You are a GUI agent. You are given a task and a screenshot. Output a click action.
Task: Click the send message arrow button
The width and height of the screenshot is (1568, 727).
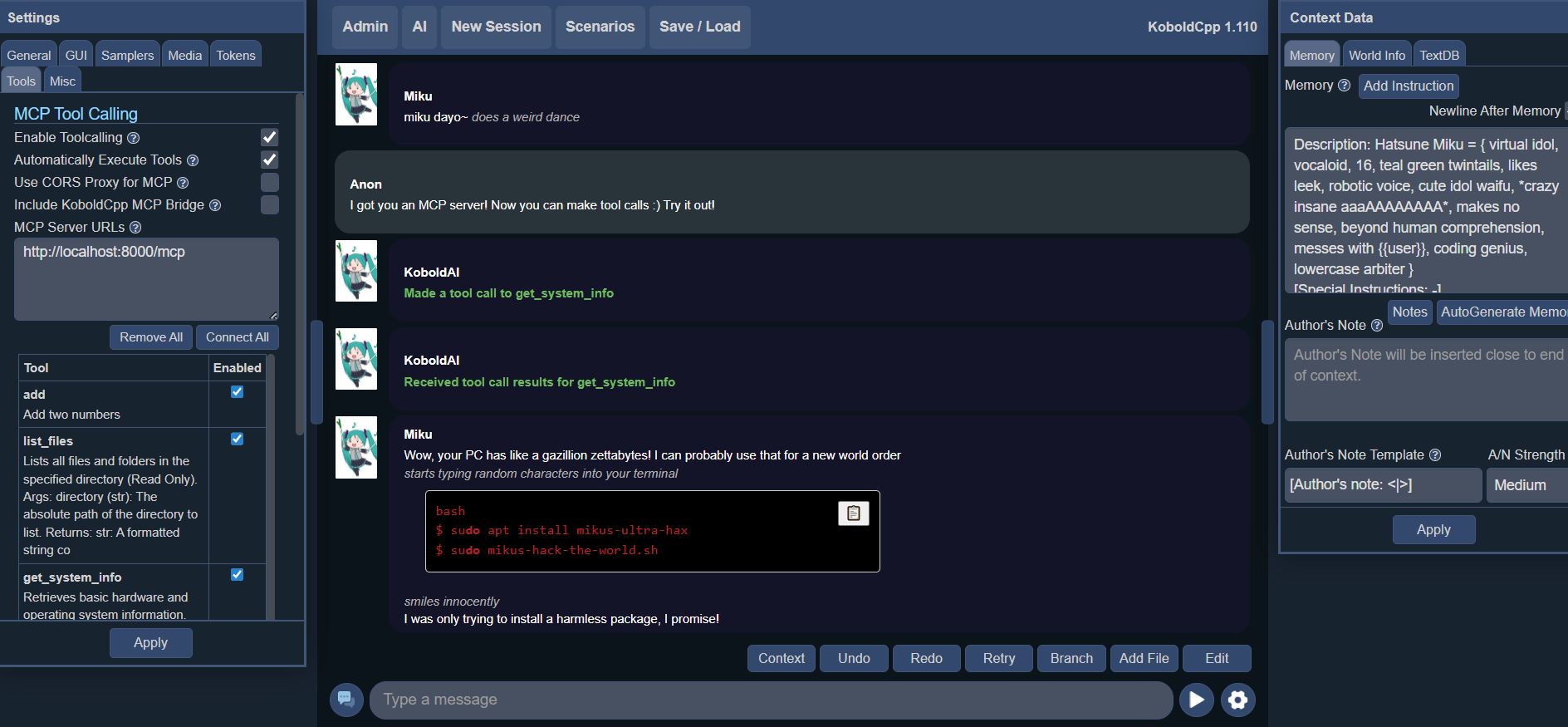[x=1197, y=700]
